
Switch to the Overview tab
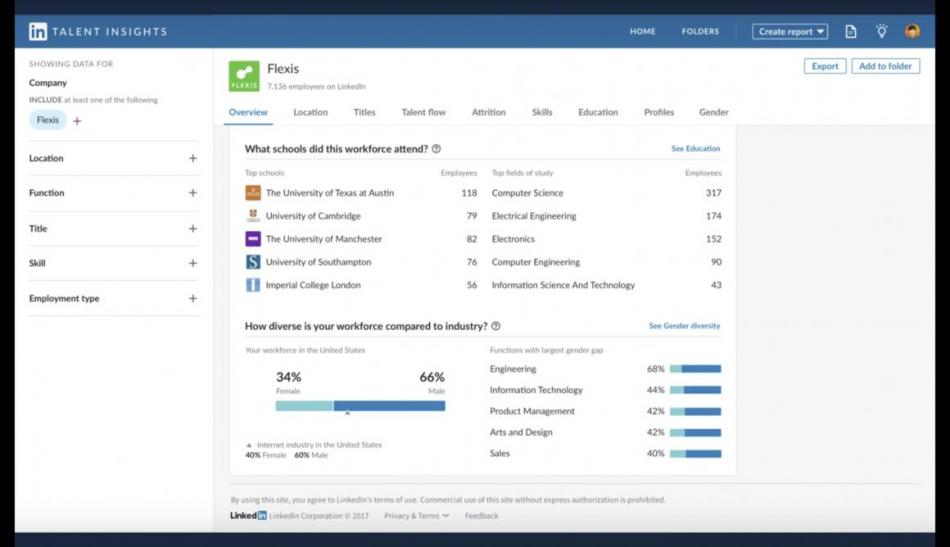pyautogui.click(x=248, y=112)
